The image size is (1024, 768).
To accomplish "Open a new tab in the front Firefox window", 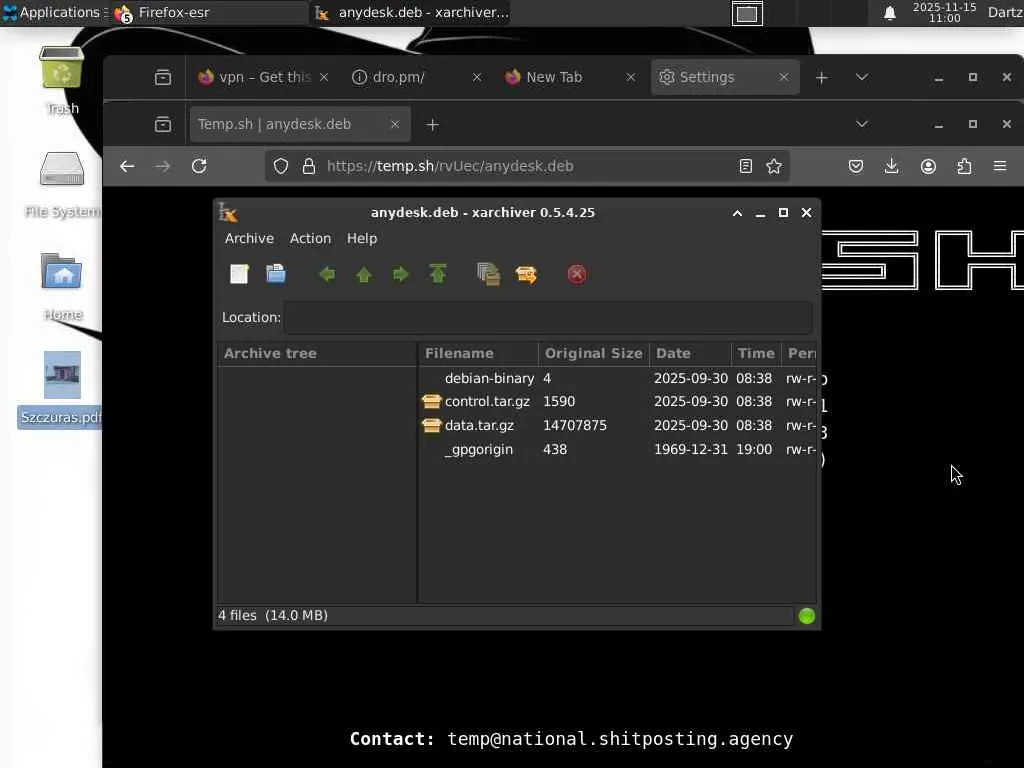I will tap(432, 125).
